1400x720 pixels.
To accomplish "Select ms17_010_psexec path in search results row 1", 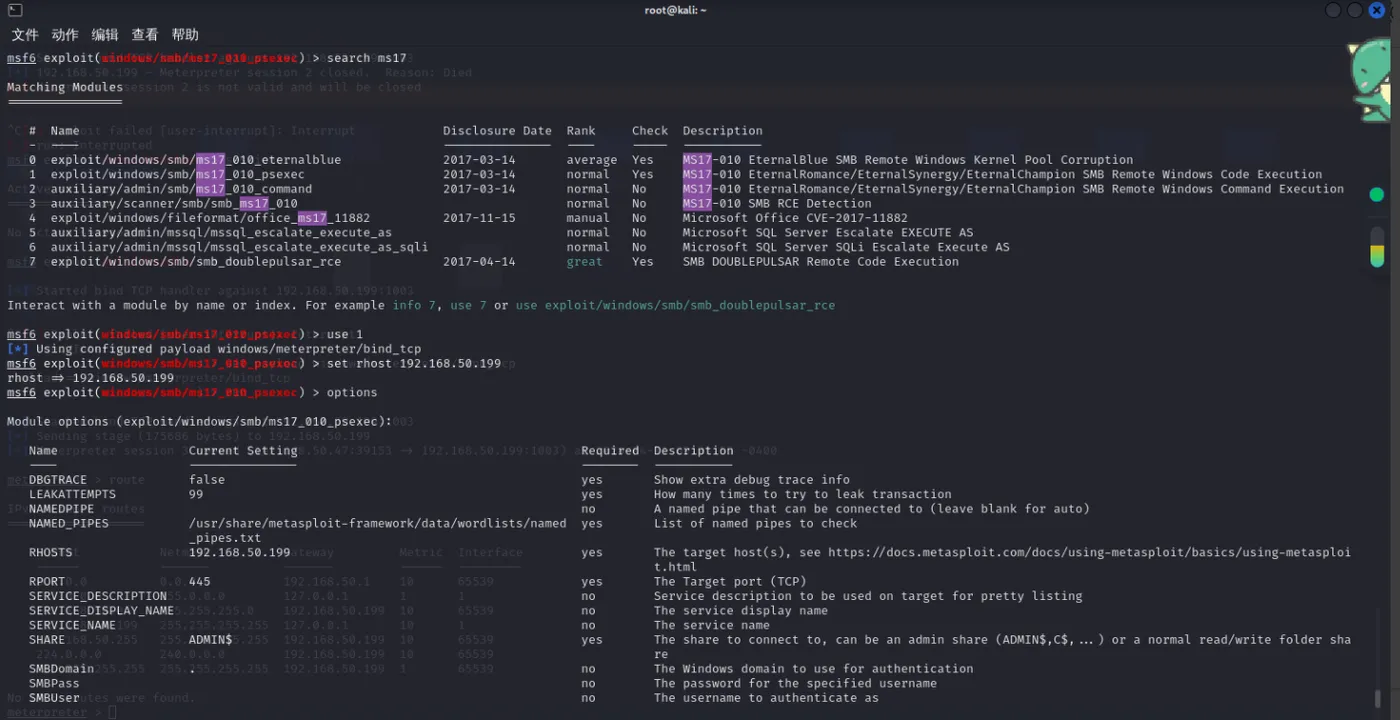I will click(178, 174).
